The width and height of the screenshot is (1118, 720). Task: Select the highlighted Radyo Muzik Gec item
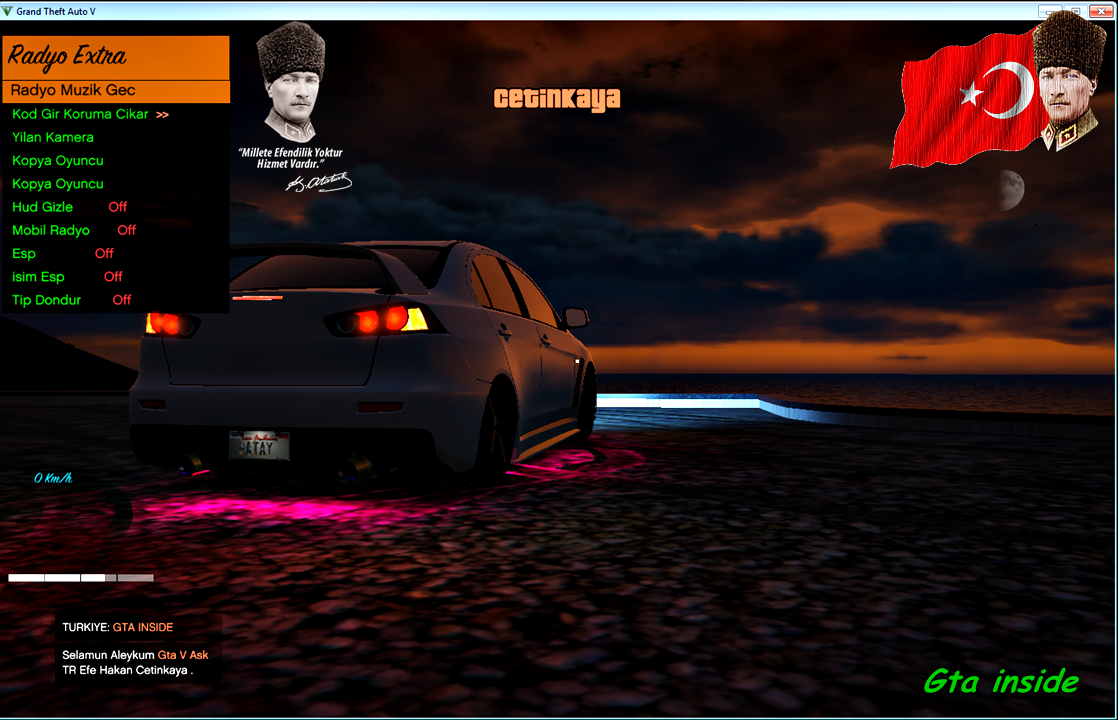tap(116, 91)
